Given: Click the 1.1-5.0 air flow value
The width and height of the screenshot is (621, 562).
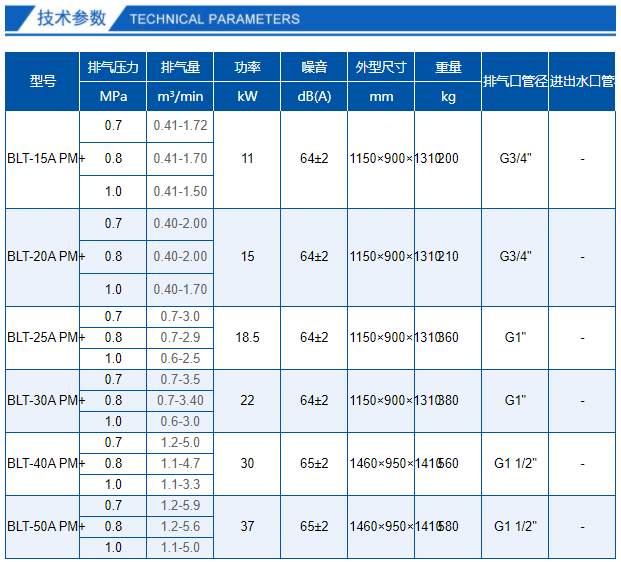Looking at the screenshot, I should tap(180, 547).
